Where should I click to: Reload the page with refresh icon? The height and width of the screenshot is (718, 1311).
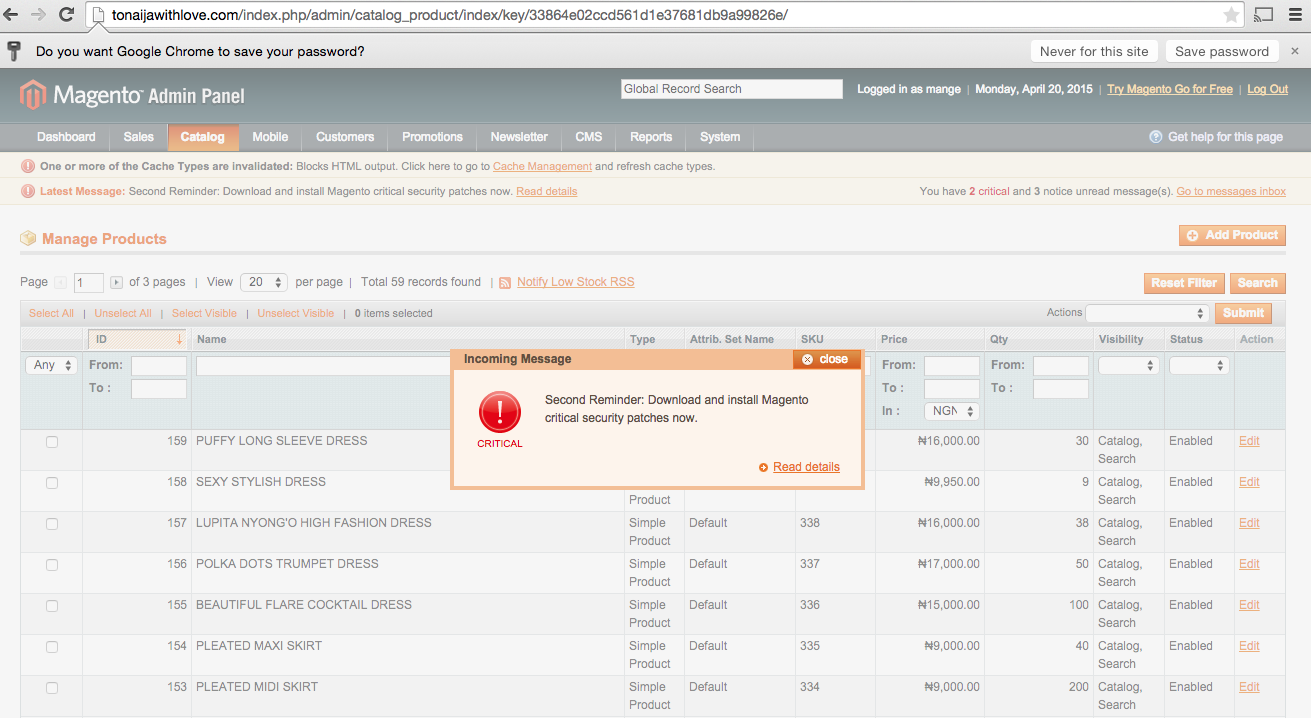(x=67, y=15)
